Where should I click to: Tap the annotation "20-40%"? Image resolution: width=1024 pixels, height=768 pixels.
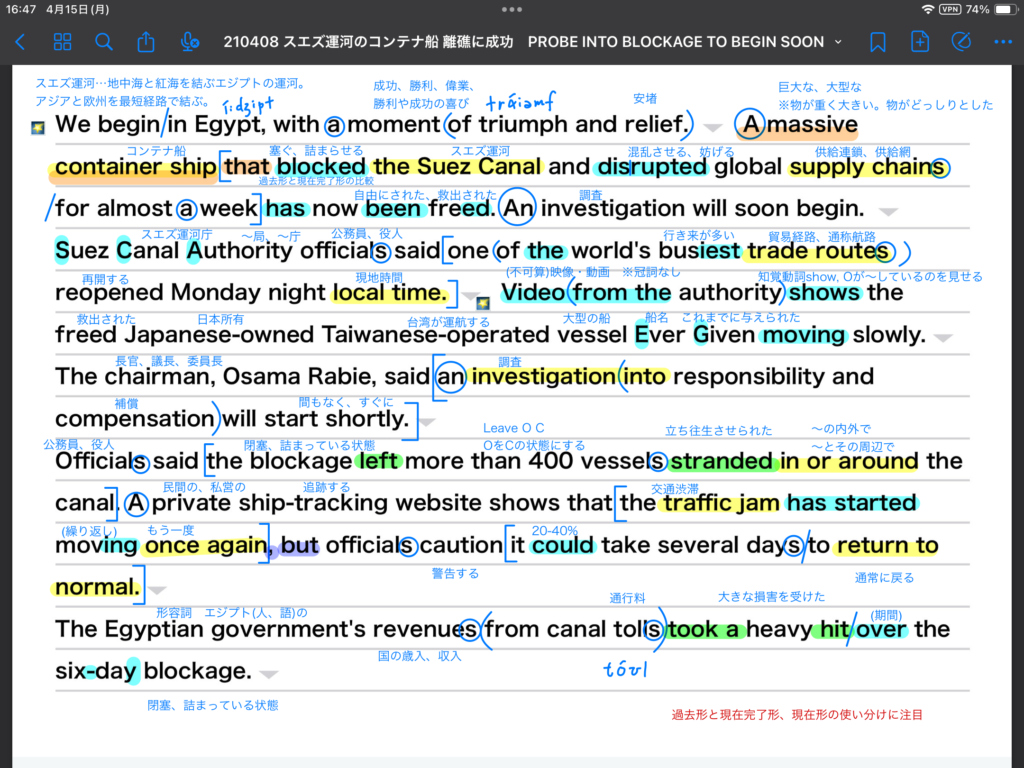pyautogui.click(x=554, y=530)
